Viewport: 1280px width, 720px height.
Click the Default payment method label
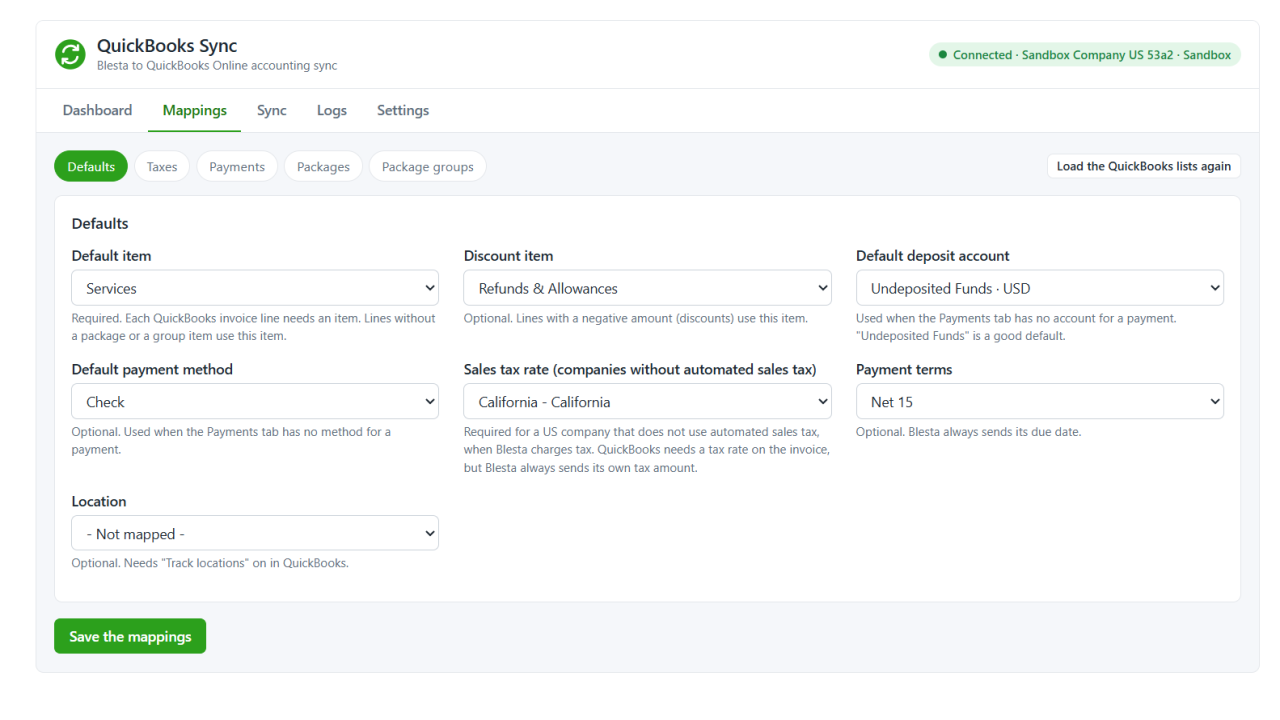[152, 369]
